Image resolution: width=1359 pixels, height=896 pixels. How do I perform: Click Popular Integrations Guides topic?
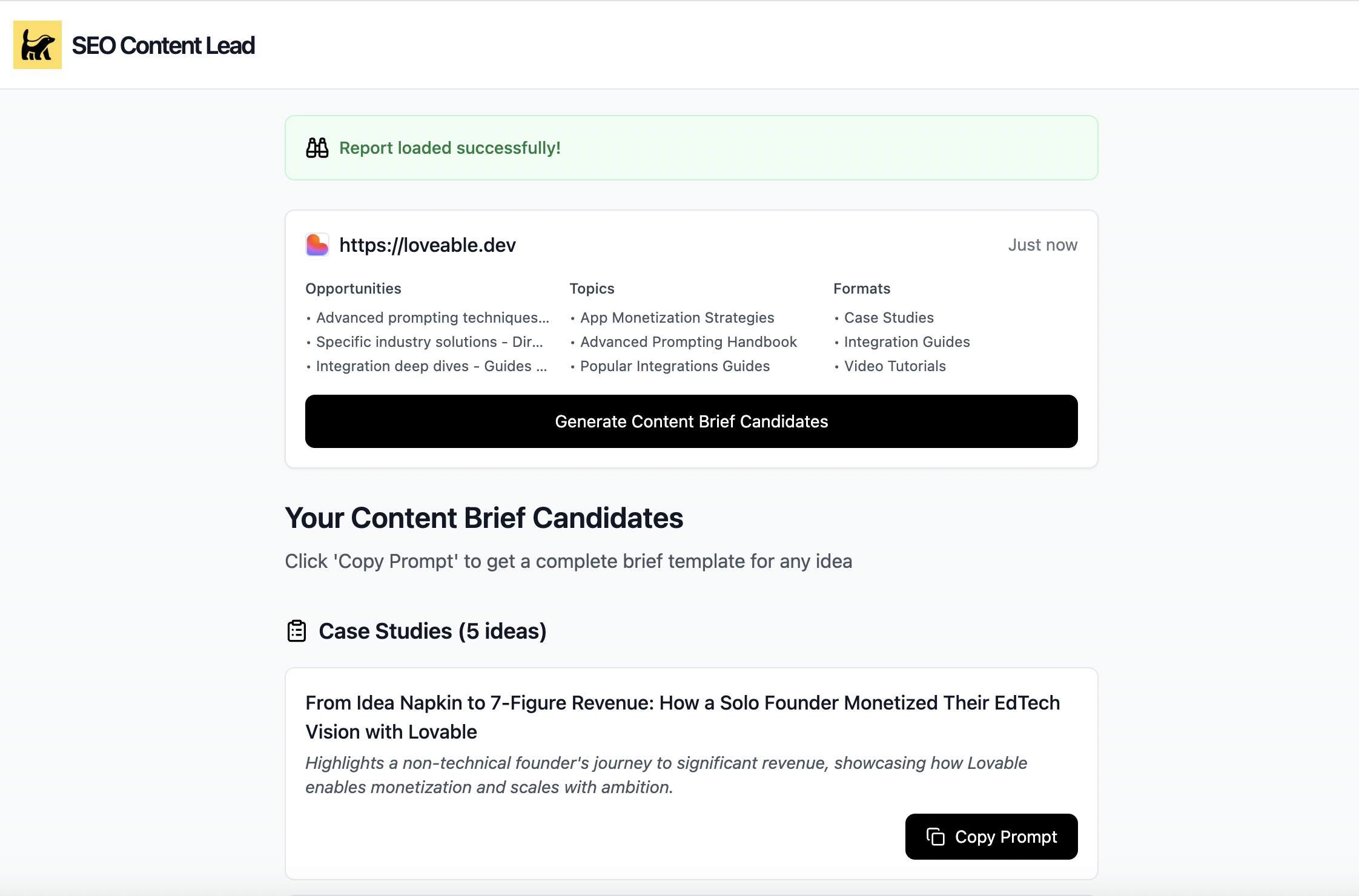click(675, 366)
